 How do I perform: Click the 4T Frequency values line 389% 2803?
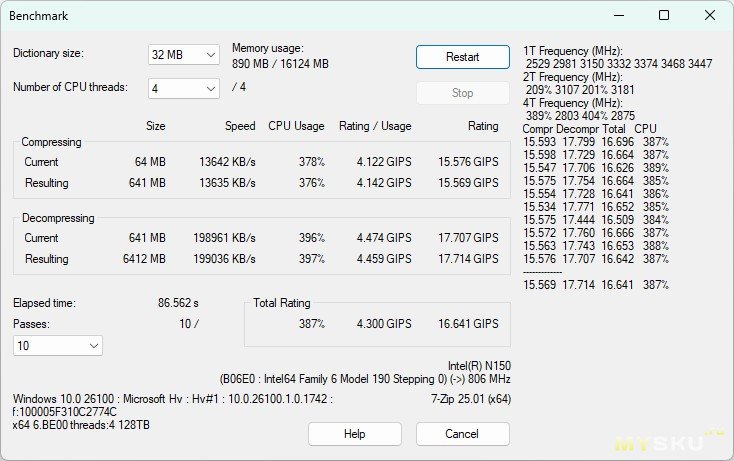coord(580,116)
